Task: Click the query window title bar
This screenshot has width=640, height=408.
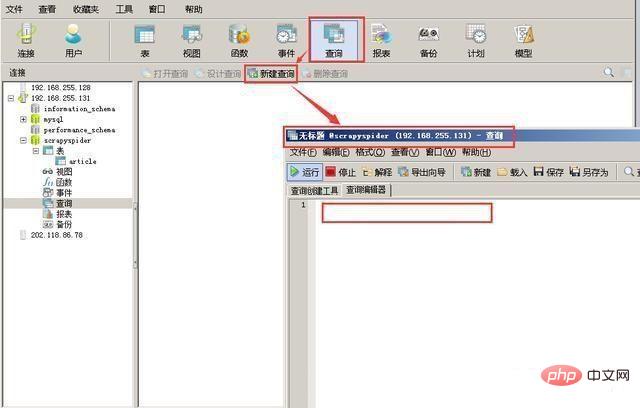Action: (462, 136)
